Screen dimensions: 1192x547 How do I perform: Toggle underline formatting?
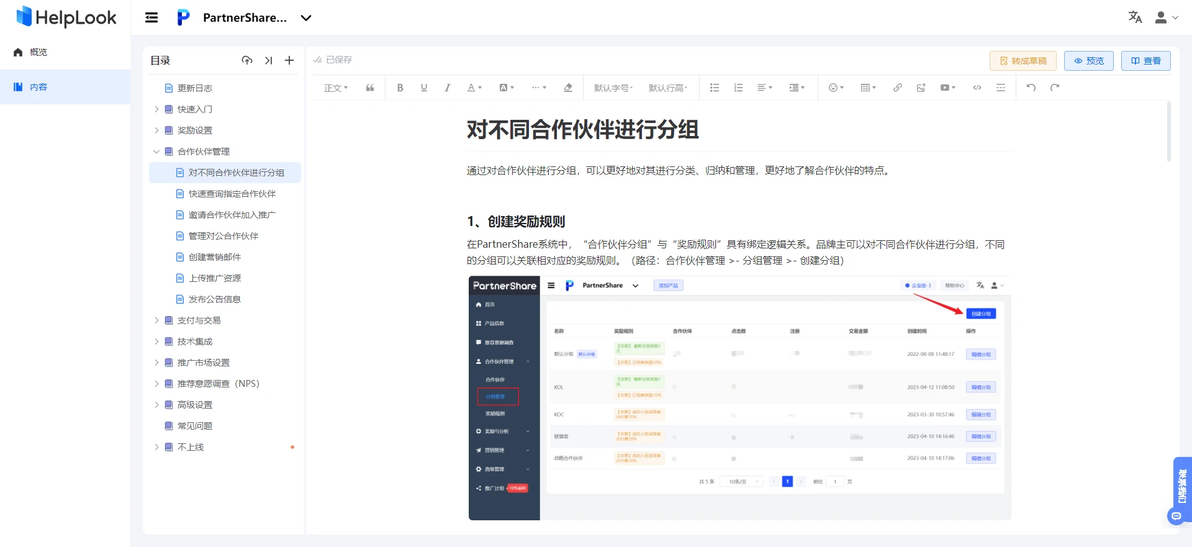coord(424,88)
